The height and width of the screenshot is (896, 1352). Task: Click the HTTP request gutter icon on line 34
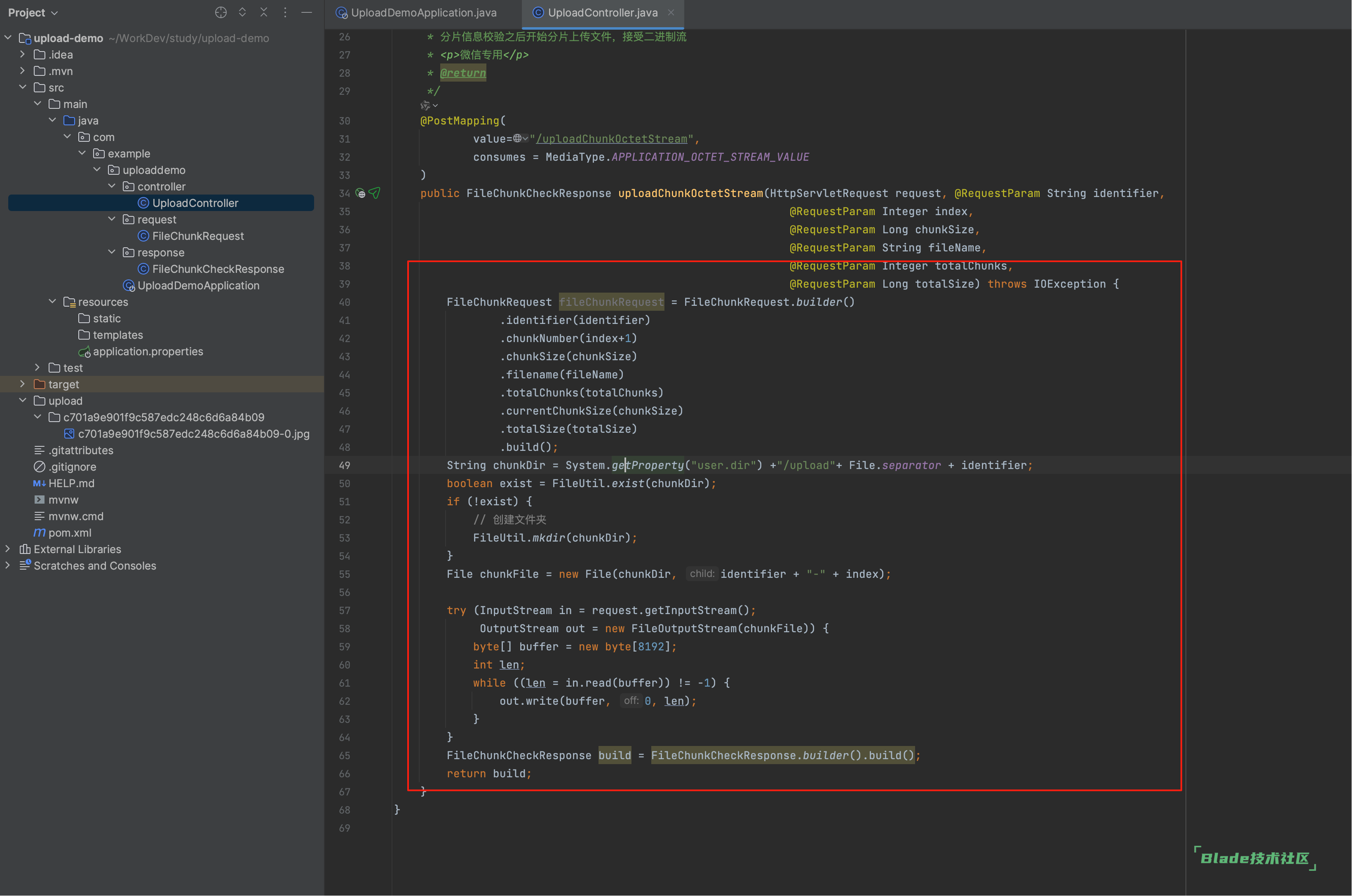coord(375,193)
